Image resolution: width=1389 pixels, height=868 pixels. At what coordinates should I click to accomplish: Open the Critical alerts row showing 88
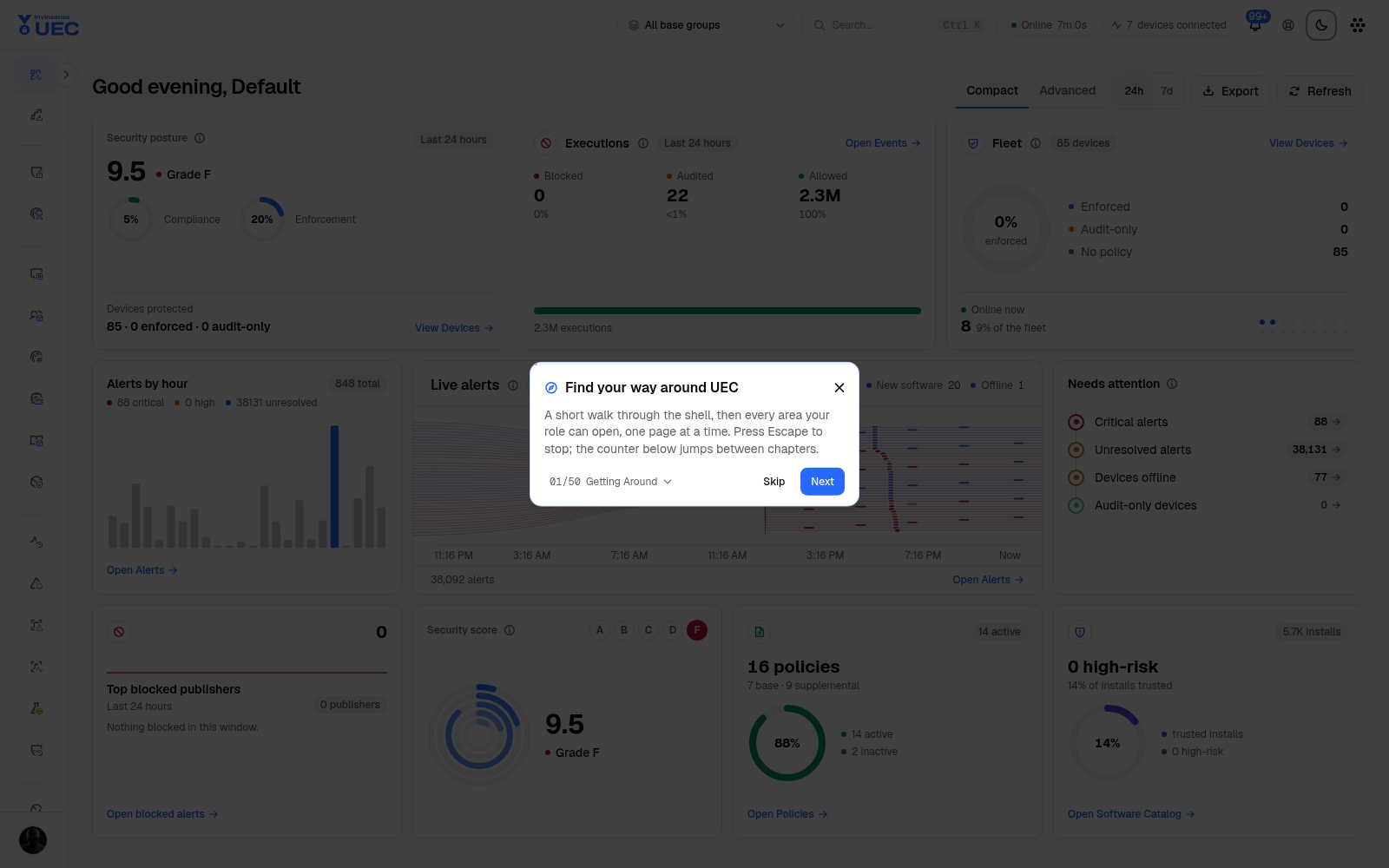1207,422
